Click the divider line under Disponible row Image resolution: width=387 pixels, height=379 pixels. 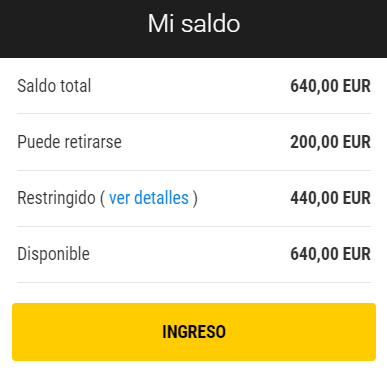coord(194,282)
